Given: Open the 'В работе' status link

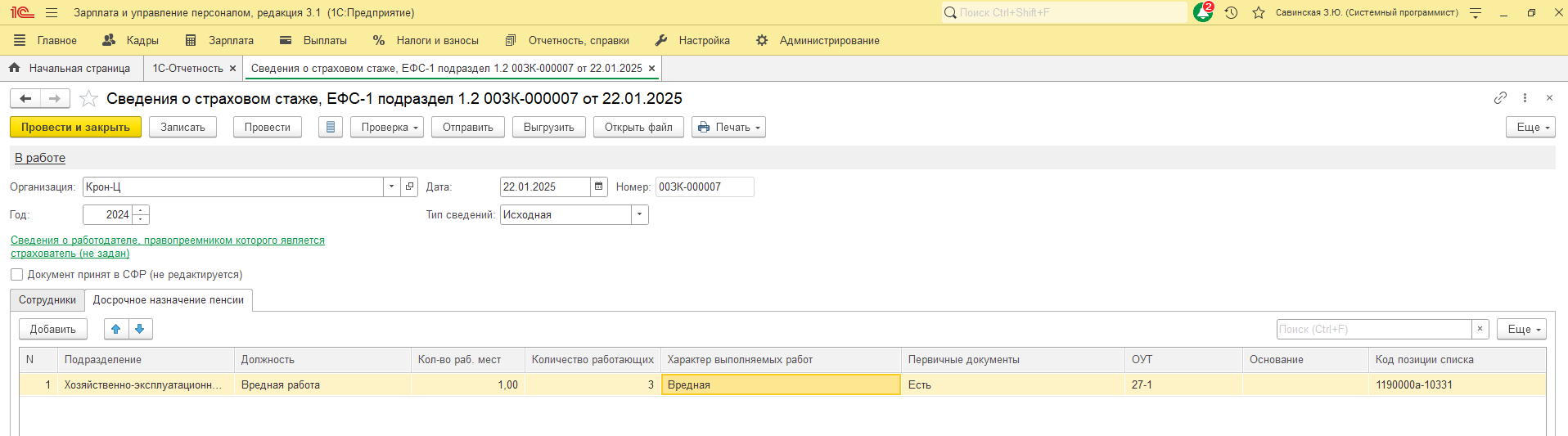Looking at the screenshot, I should click(x=40, y=158).
